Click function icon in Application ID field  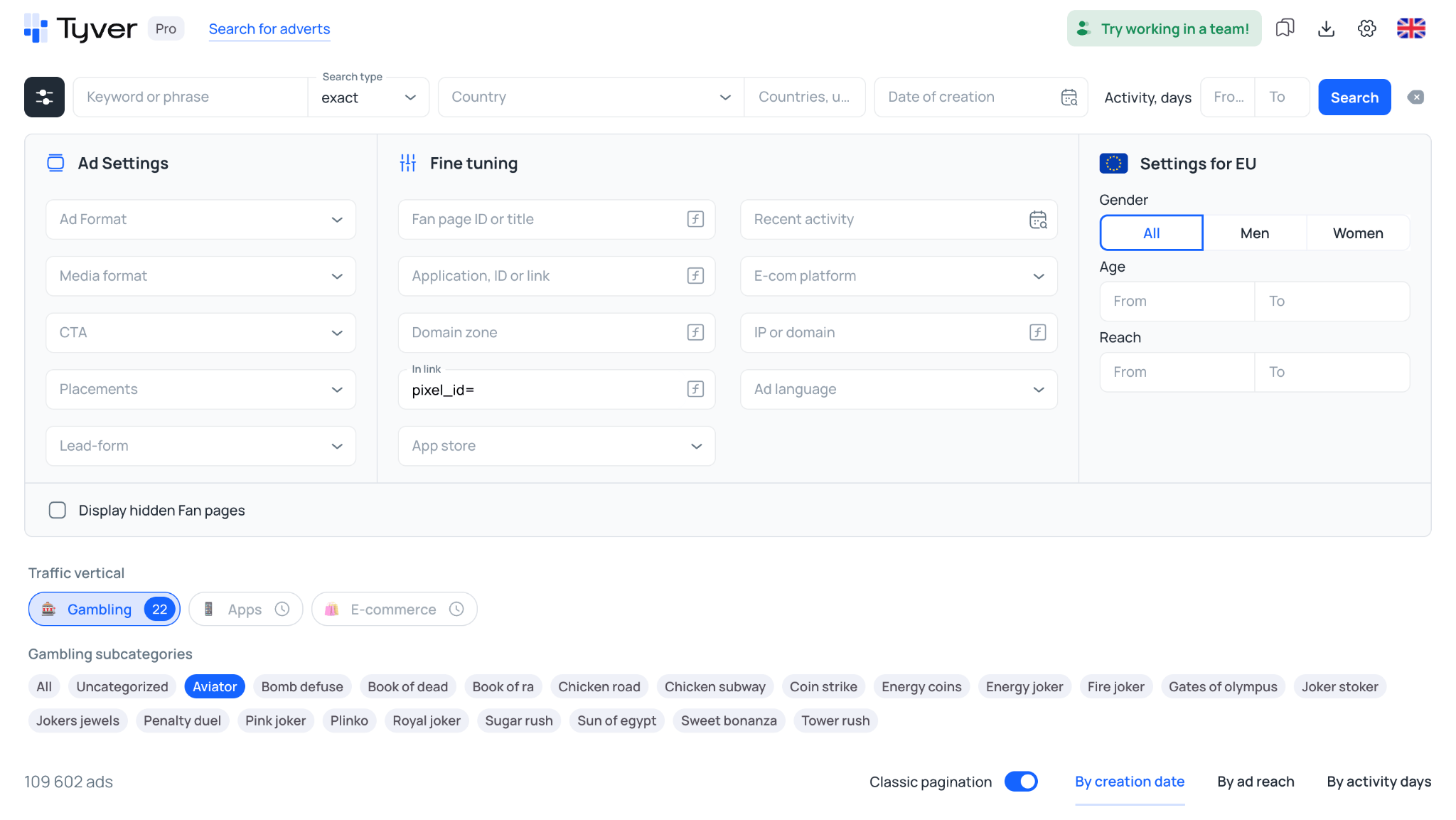(x=695, y=276)
